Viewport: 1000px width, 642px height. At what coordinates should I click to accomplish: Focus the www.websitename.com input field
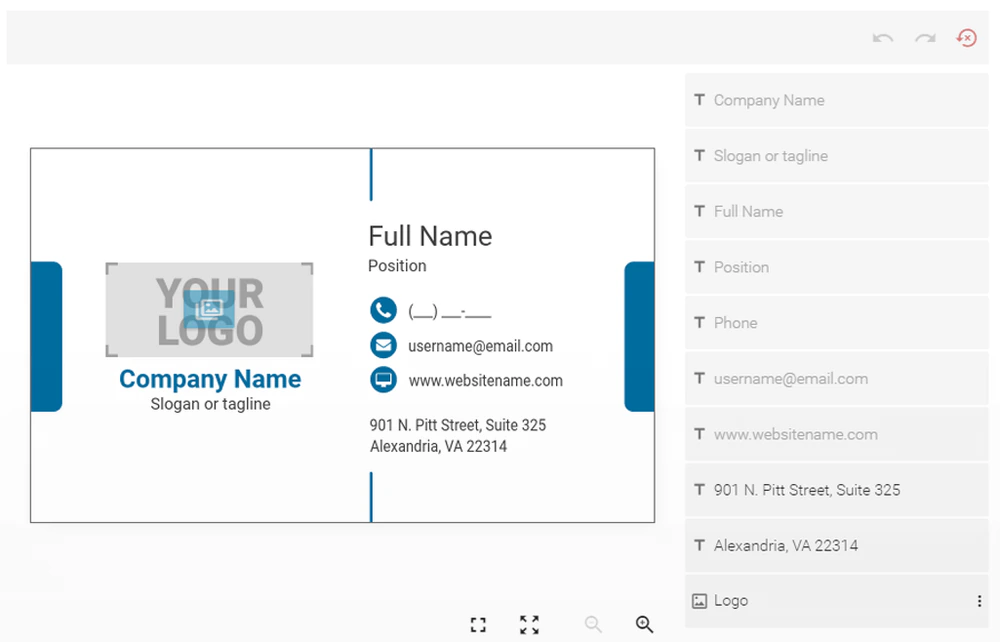pos(837,434)
